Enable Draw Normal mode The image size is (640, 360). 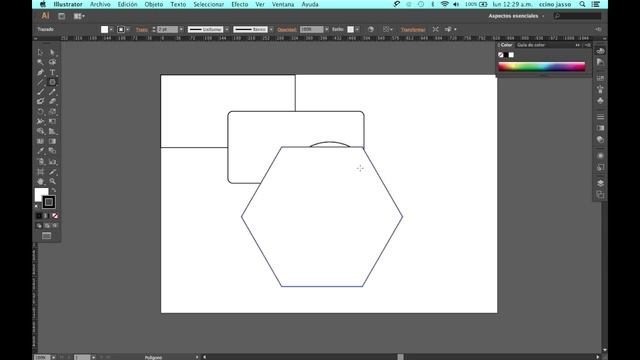click(x=39, y=225)
